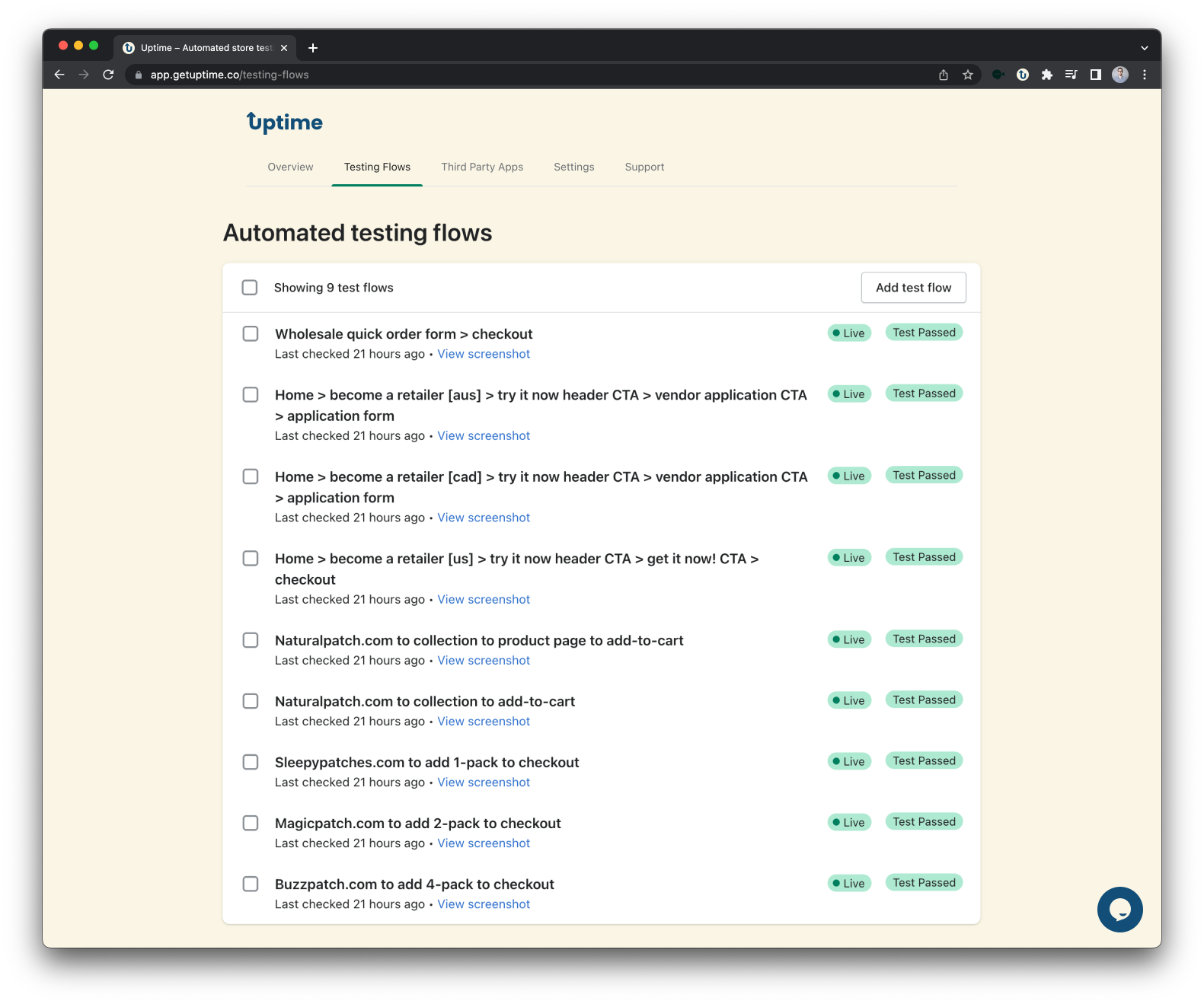Close the window with red button
The image size is (1204, 1004).
(63, 46)
